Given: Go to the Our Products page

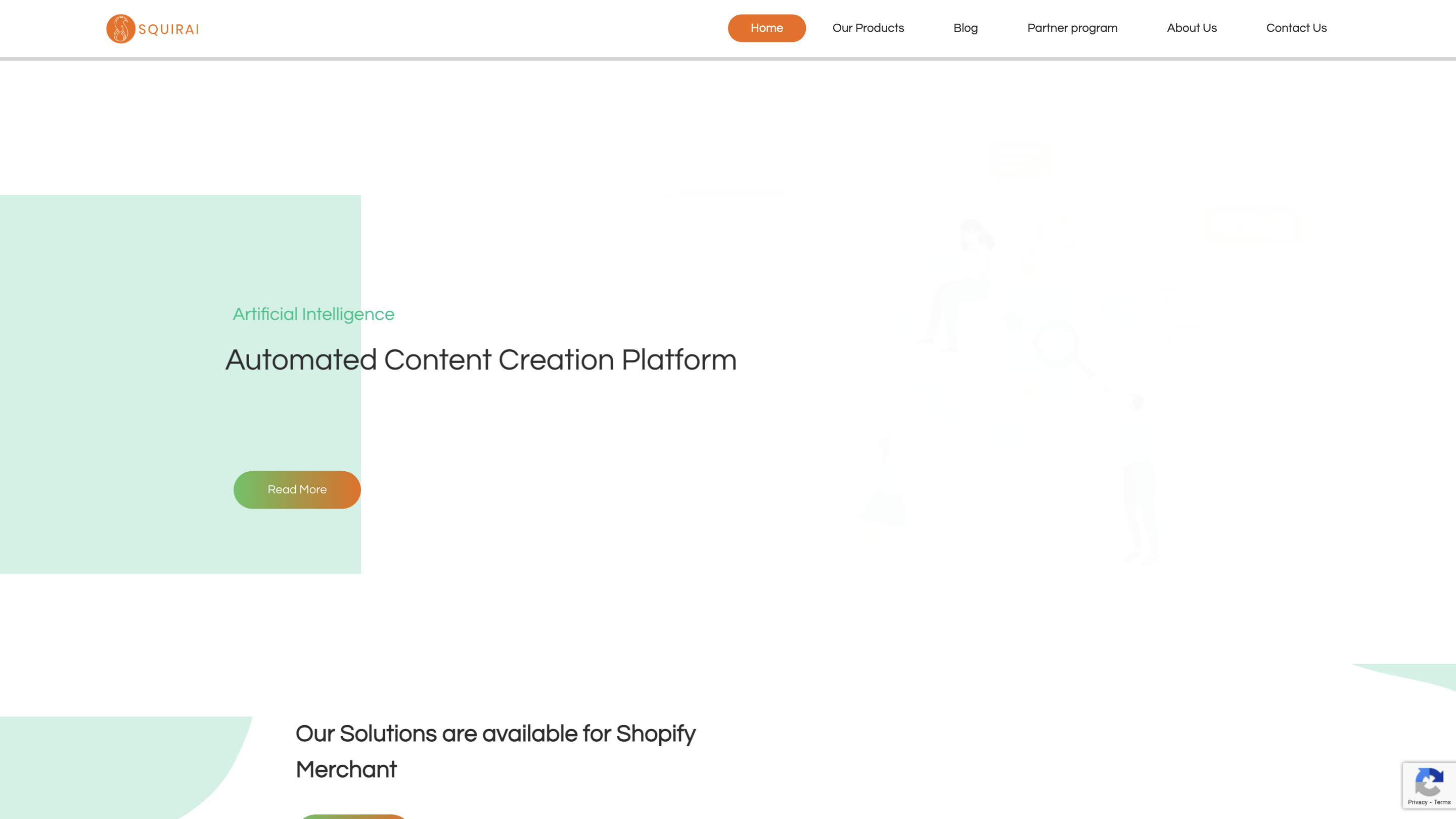Looking at the screenshot, I should coord(868,28).
